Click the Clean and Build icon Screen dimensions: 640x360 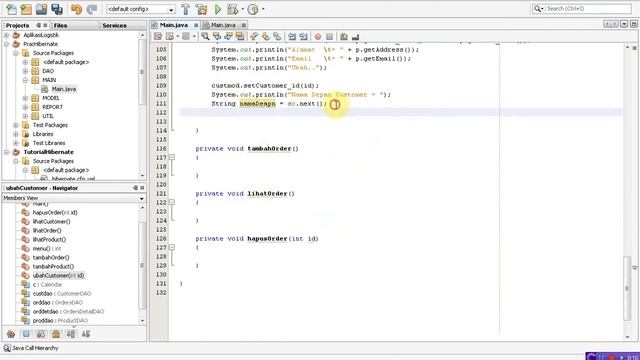(201, 9)
